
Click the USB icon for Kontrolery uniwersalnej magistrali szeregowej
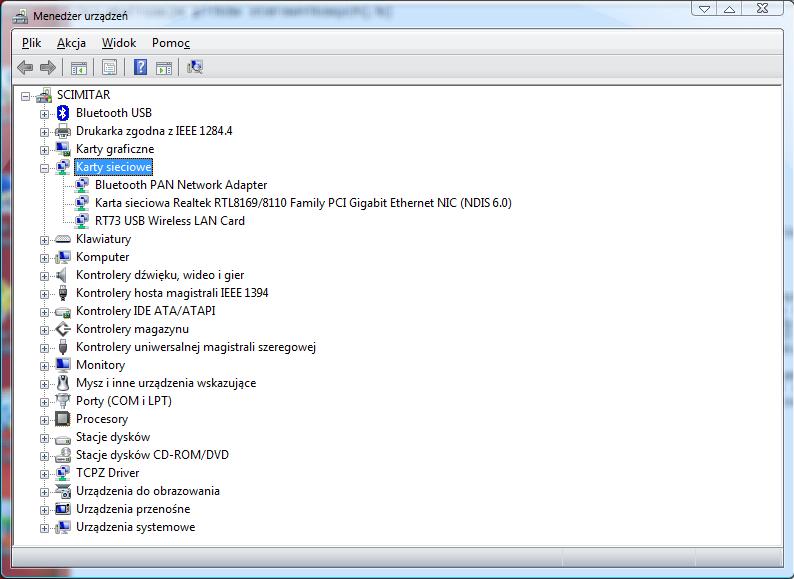pos(63,348)
